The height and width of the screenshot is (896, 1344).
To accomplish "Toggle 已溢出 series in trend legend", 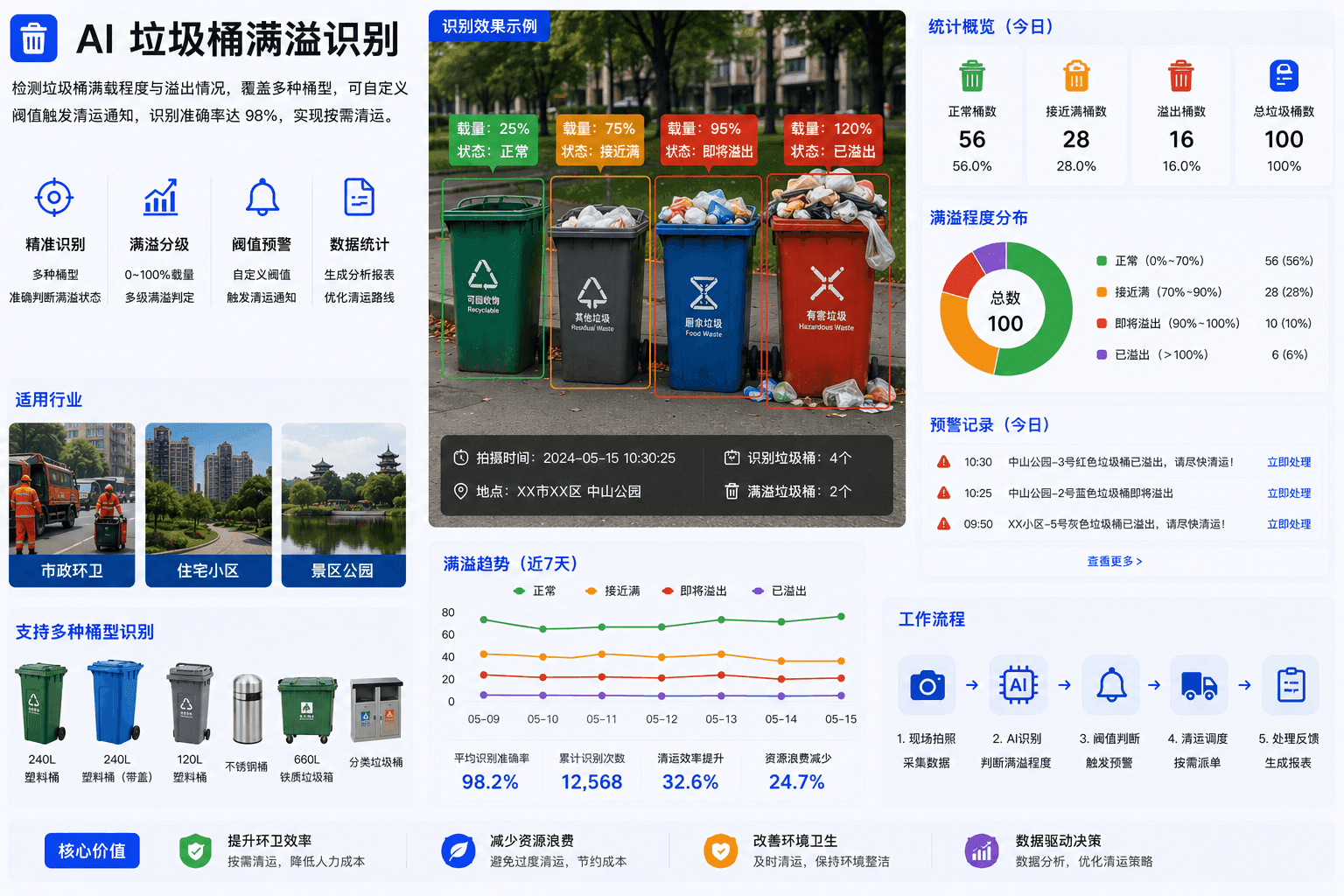I will 780,591.
